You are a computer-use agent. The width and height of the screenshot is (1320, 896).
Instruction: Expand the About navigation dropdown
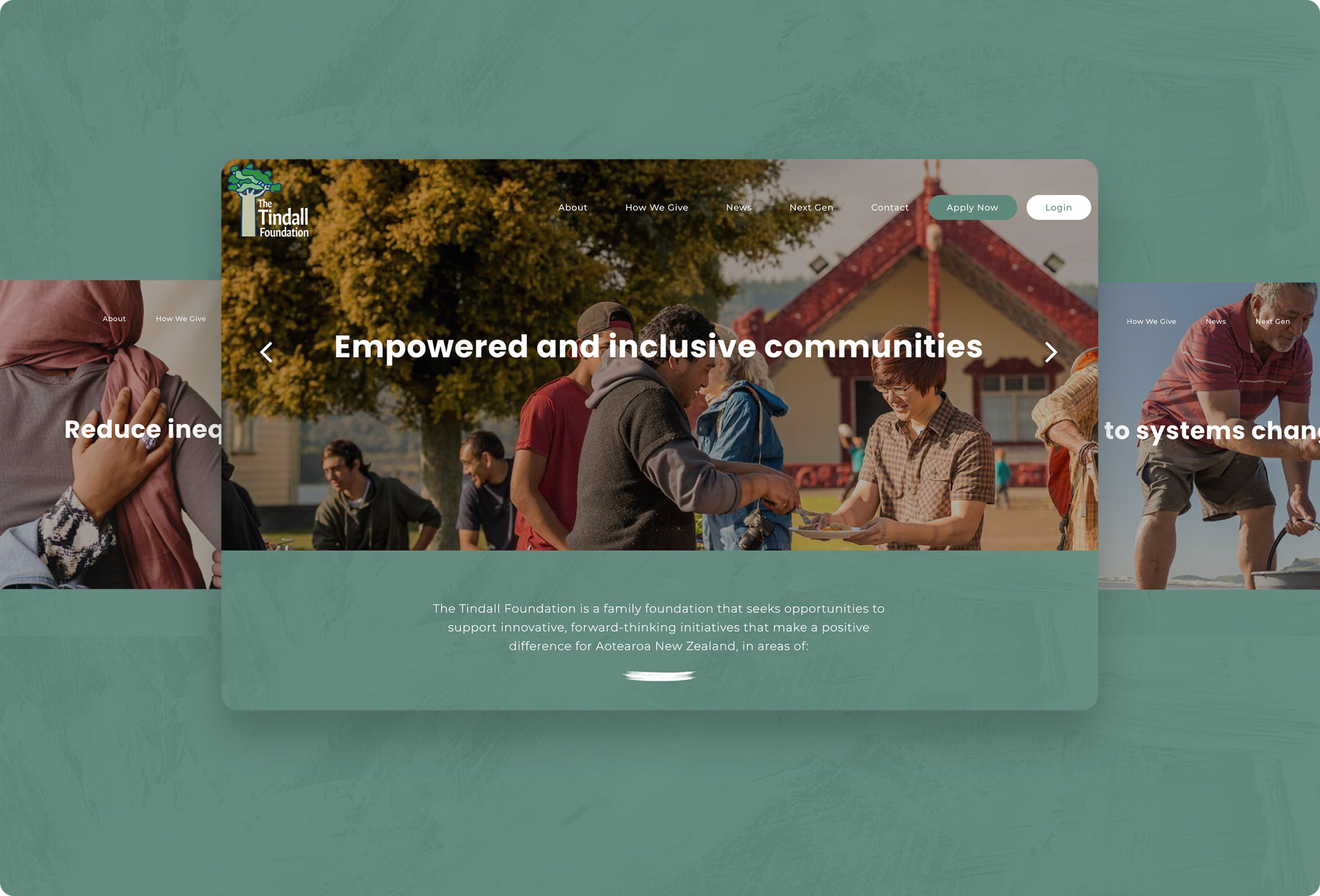(572, 207)
